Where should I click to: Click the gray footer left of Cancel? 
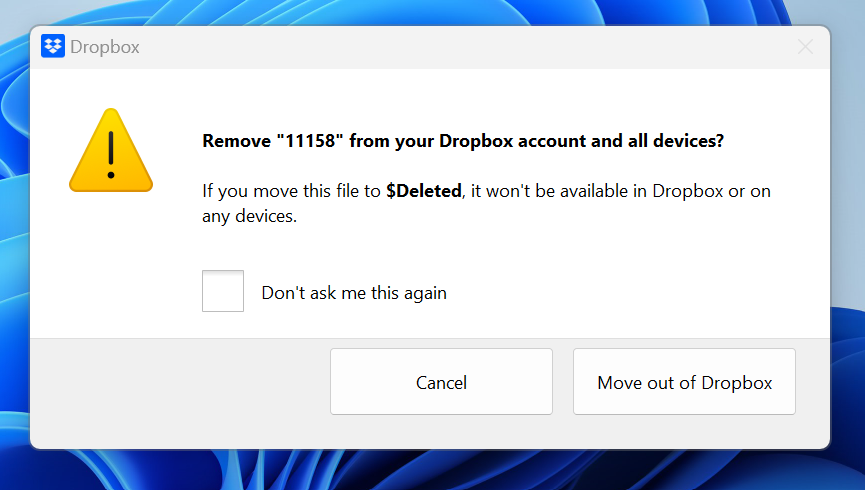[x=180, y=382]
